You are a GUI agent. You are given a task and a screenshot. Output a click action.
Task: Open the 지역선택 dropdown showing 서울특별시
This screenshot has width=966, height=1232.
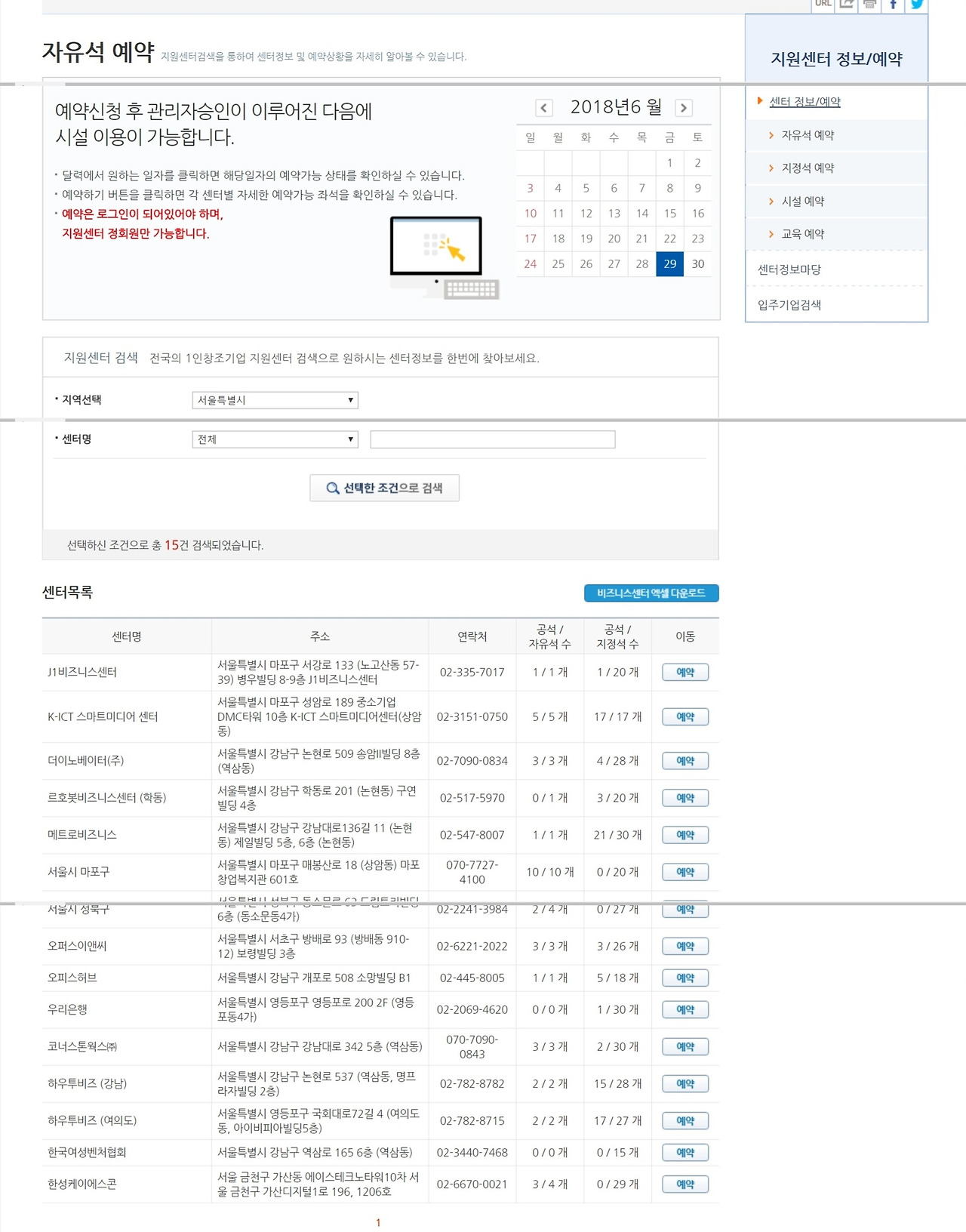[x=275, y=400]
